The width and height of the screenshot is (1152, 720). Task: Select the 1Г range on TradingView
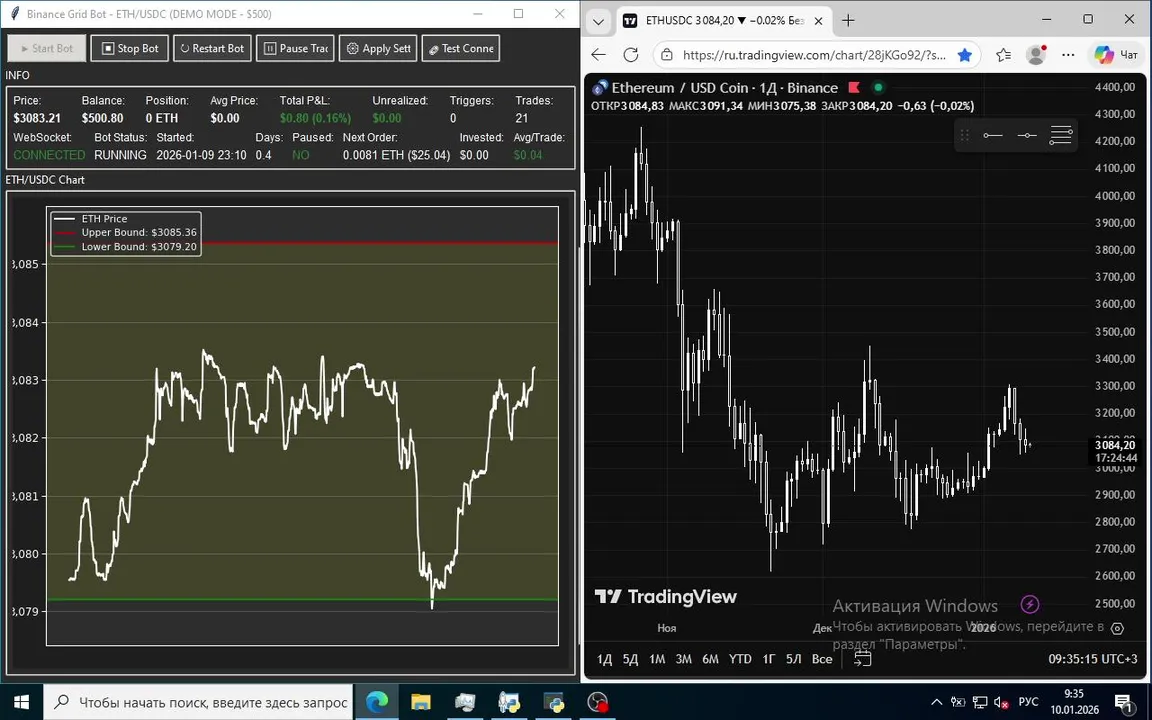768,659
